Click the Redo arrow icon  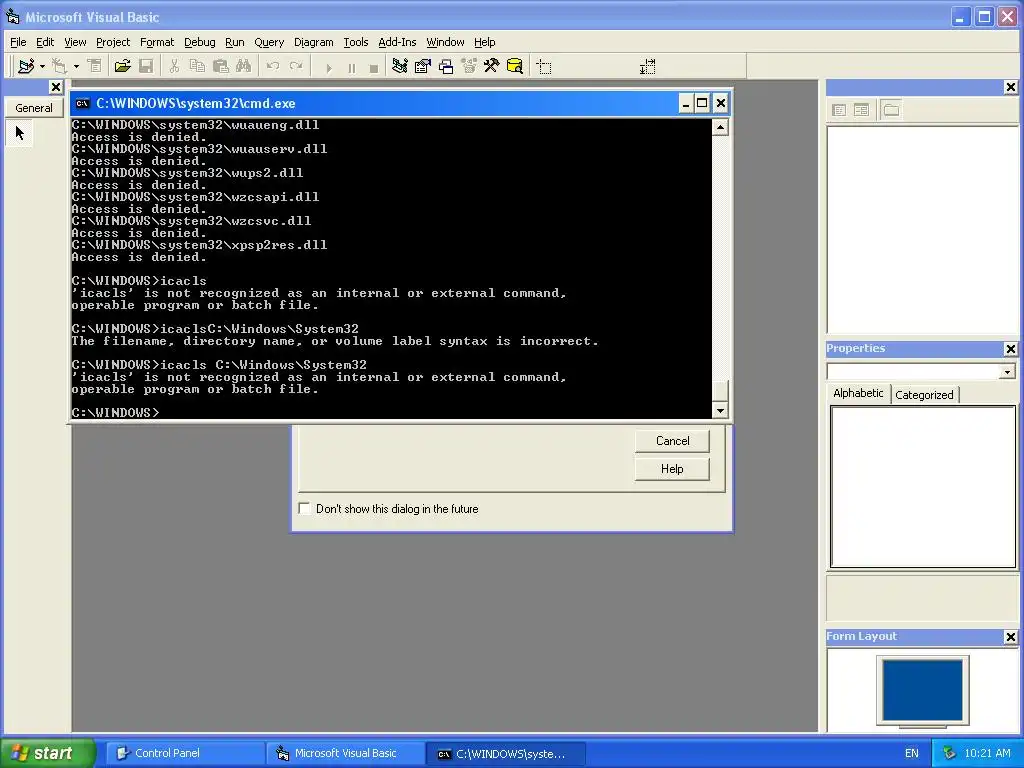tap(296, 66)
